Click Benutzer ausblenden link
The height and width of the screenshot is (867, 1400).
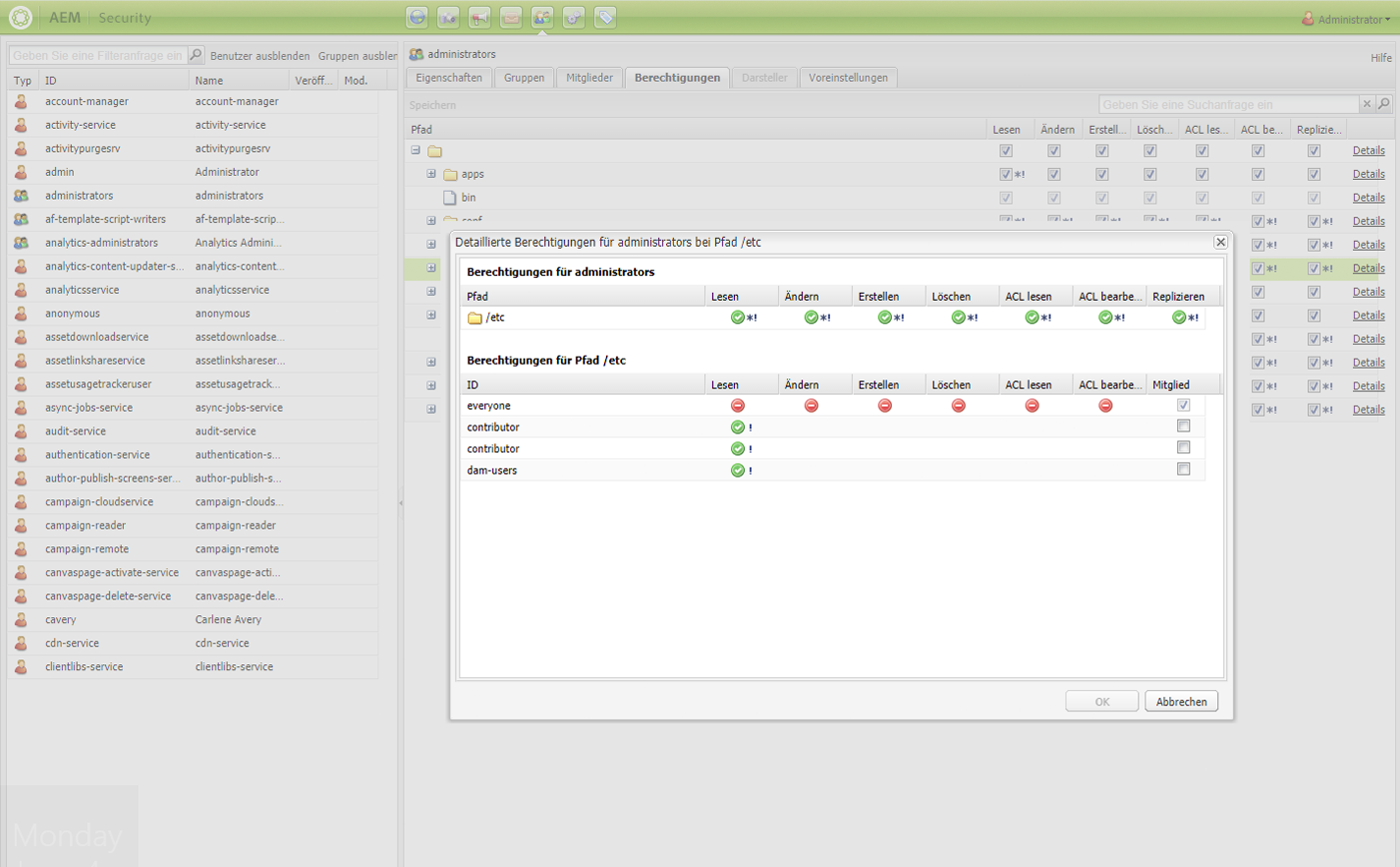[260, 56]
